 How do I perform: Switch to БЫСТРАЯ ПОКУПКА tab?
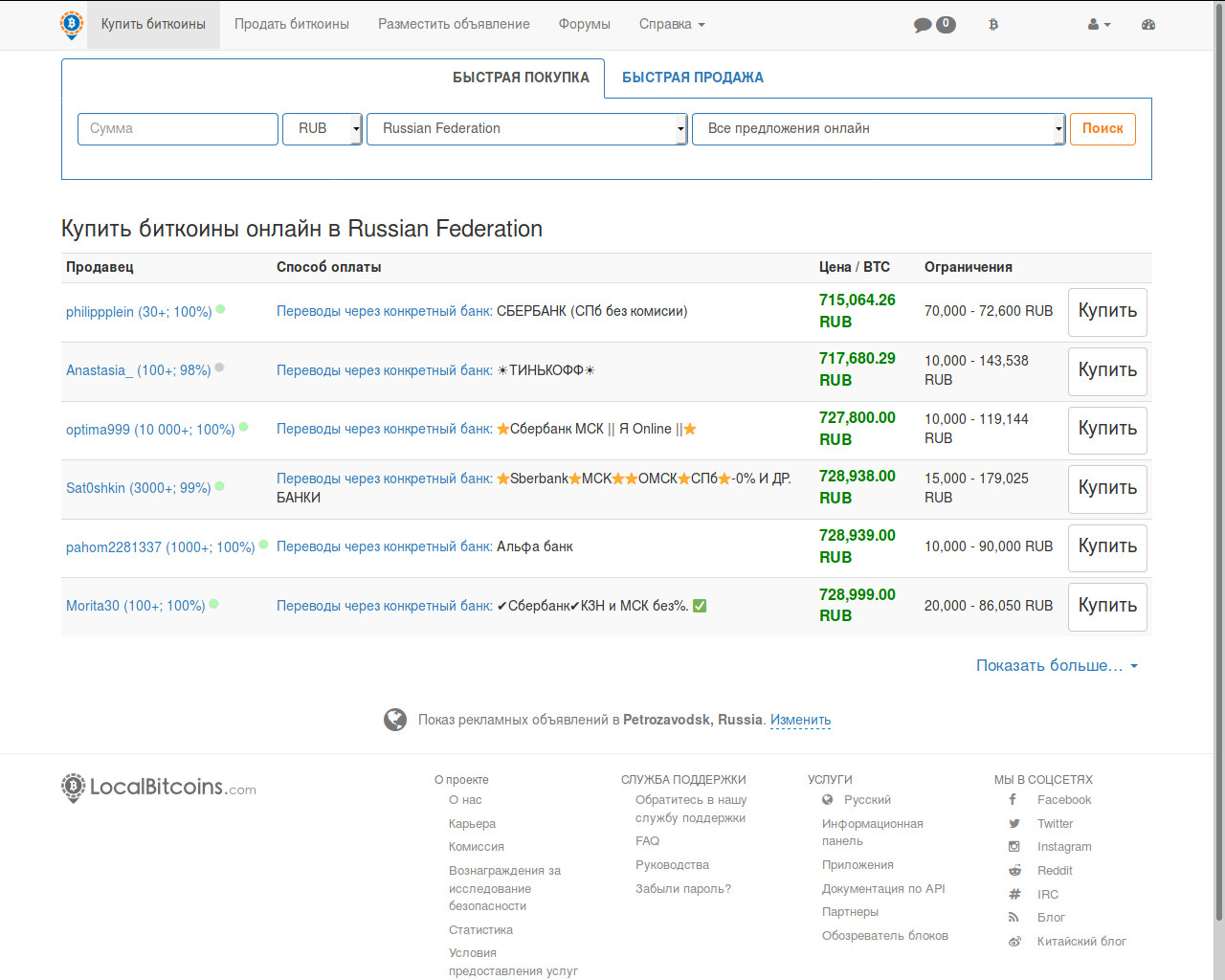click(x=521, y=78)
